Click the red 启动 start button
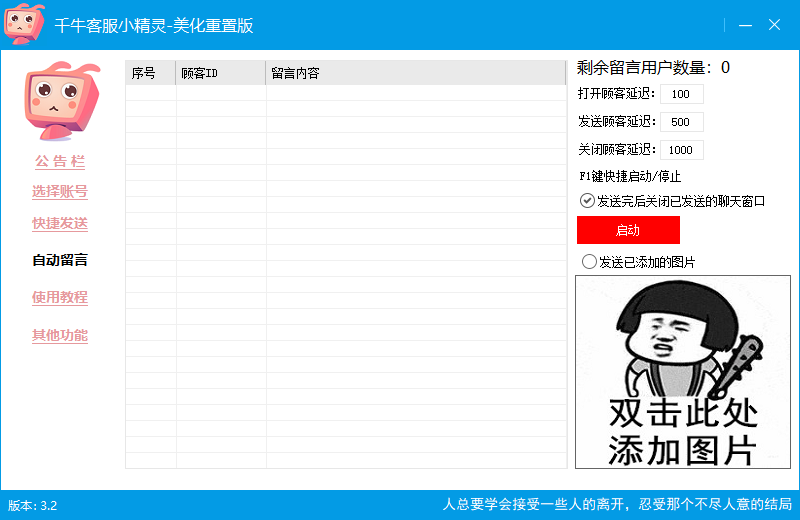Image resolution: width=800 pixels, height=520 pixels. pos(628,230)
